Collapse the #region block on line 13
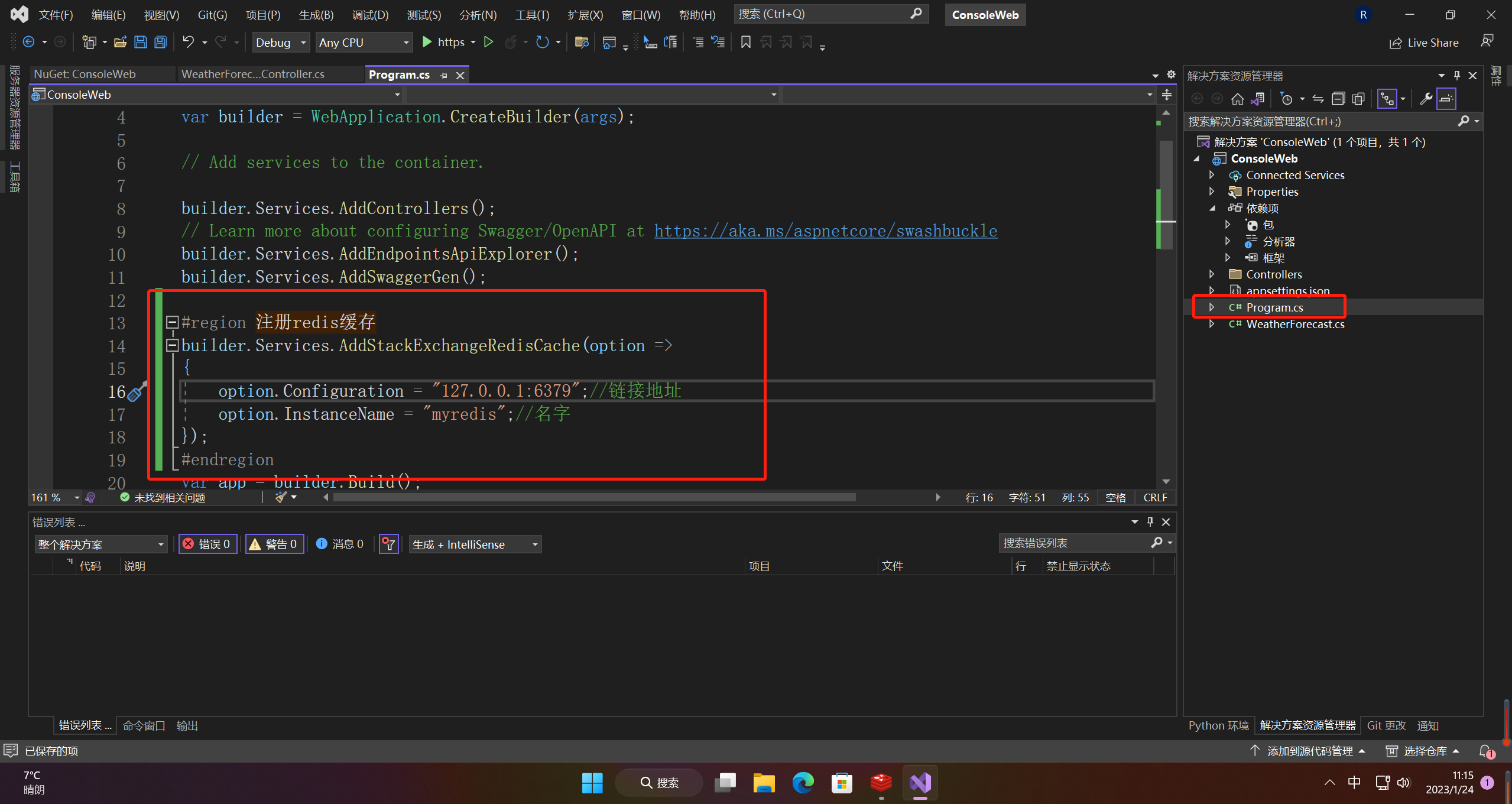This screenshot has height=804, width=1512. 172,322
